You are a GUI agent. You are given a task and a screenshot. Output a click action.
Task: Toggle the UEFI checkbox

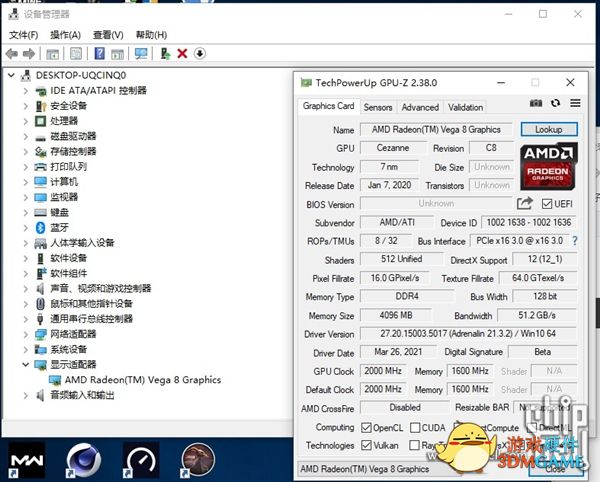[x=546, y=204]
